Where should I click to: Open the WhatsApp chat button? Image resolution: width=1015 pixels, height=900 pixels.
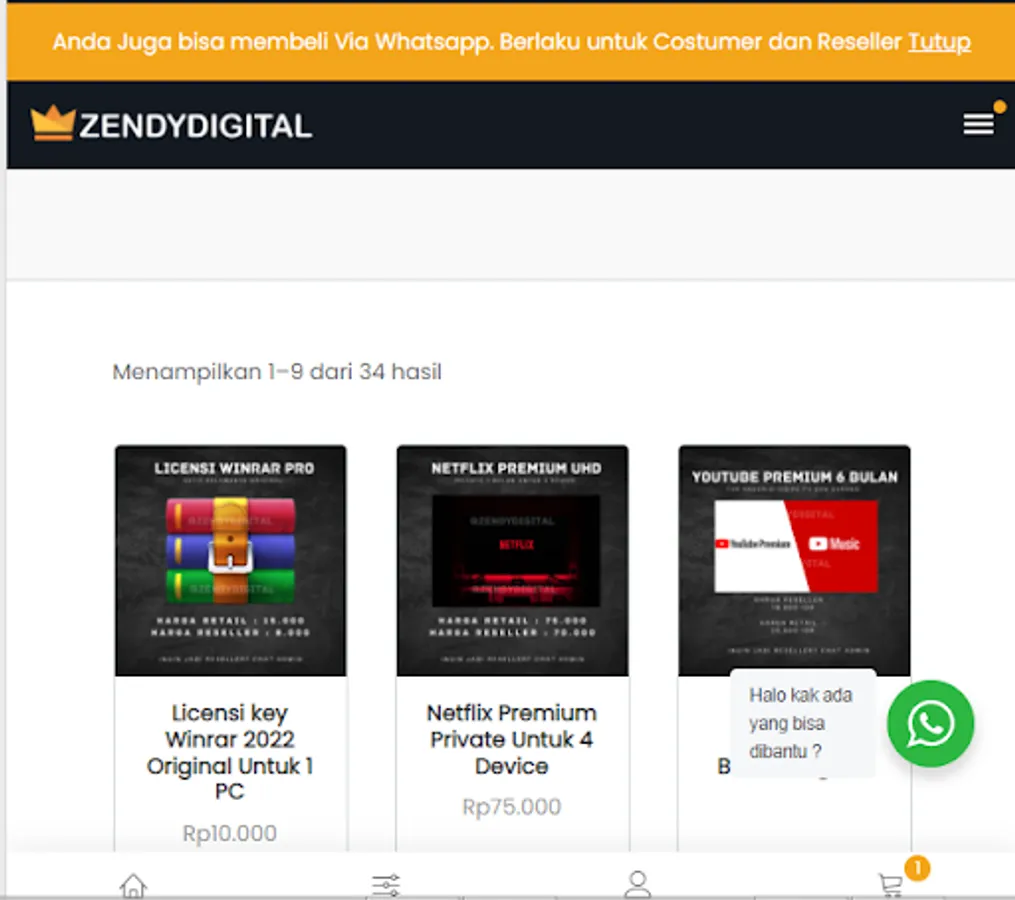[930, 723]
